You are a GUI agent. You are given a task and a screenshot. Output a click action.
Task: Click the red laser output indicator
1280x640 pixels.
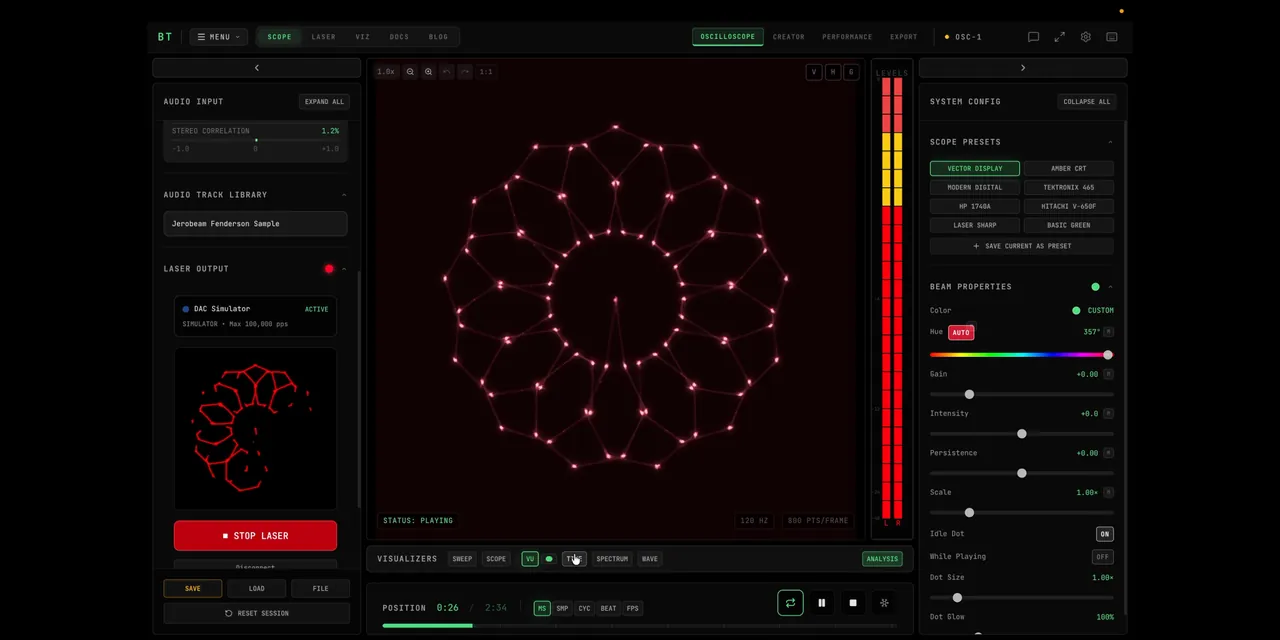[x=329, y=269]
